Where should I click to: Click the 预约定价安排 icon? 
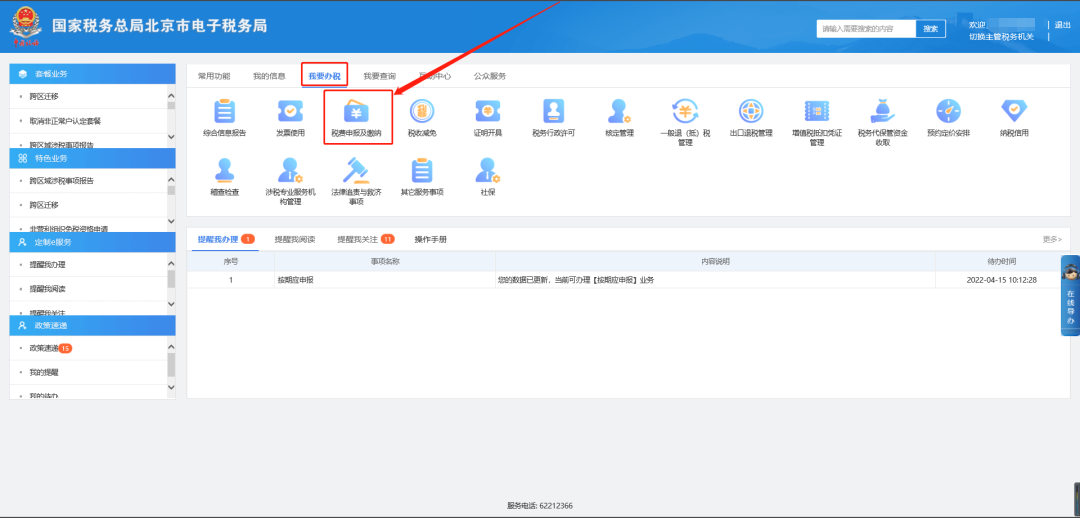tap(948, 112)
